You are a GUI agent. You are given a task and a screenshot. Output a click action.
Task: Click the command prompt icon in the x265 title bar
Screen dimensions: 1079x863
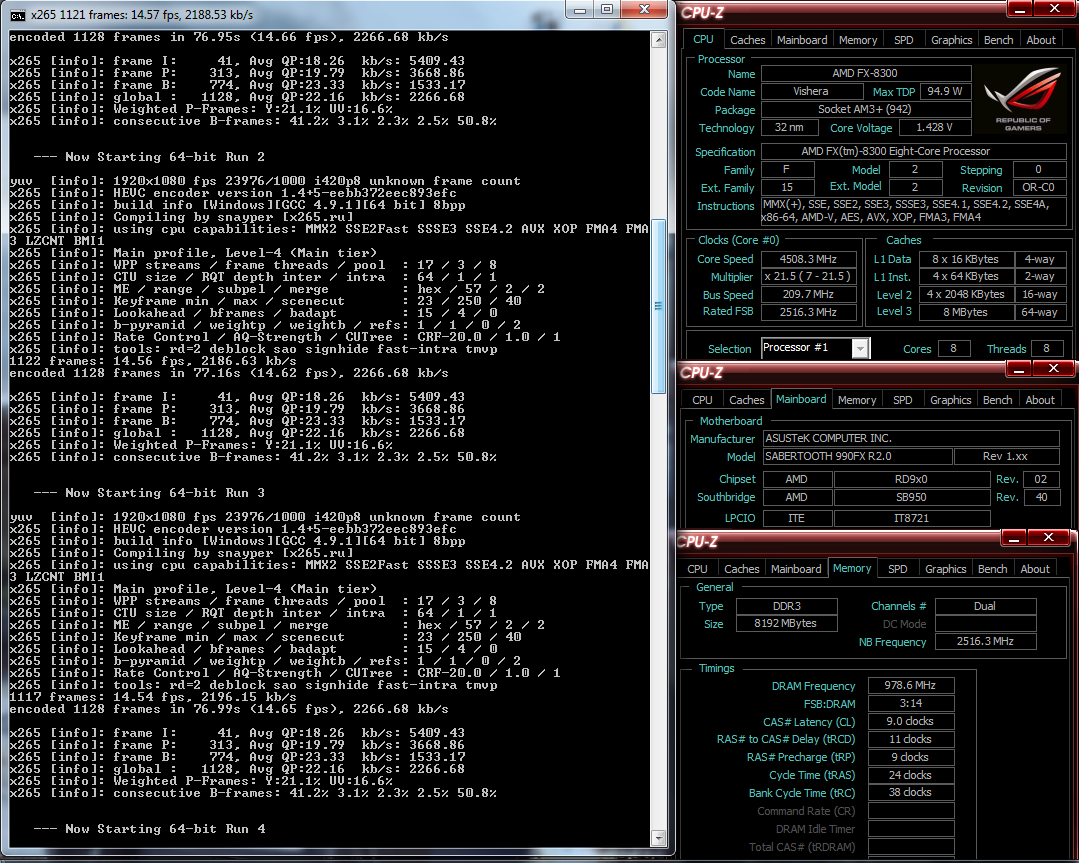tap(18, 15)
